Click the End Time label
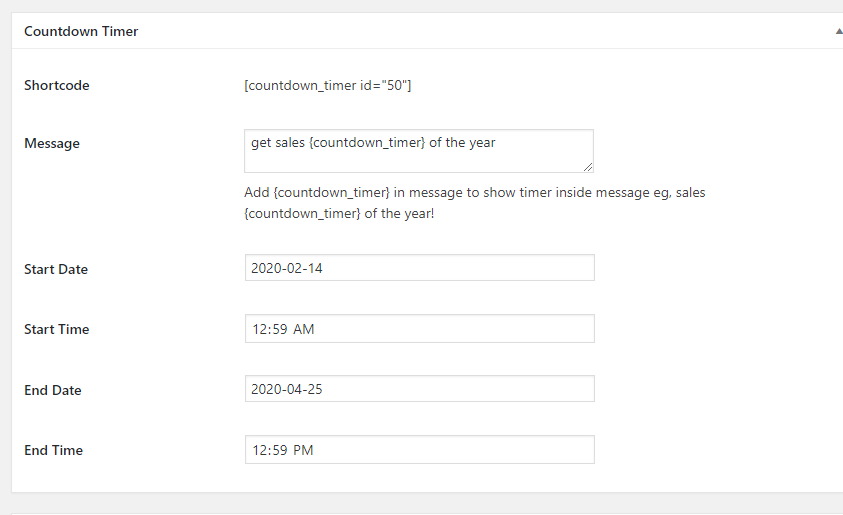The image size is (843, 515). (53, 450)
